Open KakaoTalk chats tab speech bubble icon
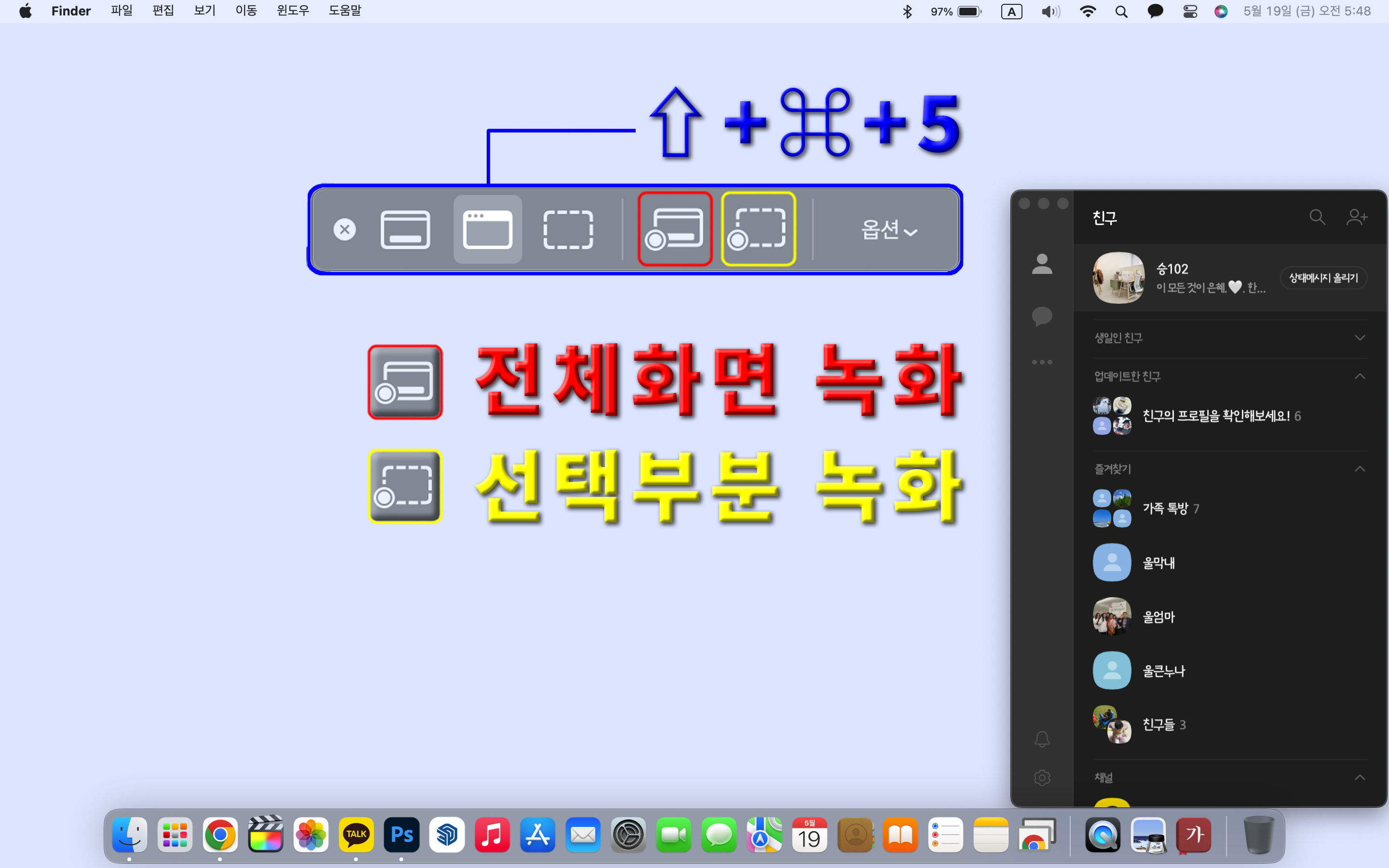Screen dimensions: 1389x868 click(1042, 316)
